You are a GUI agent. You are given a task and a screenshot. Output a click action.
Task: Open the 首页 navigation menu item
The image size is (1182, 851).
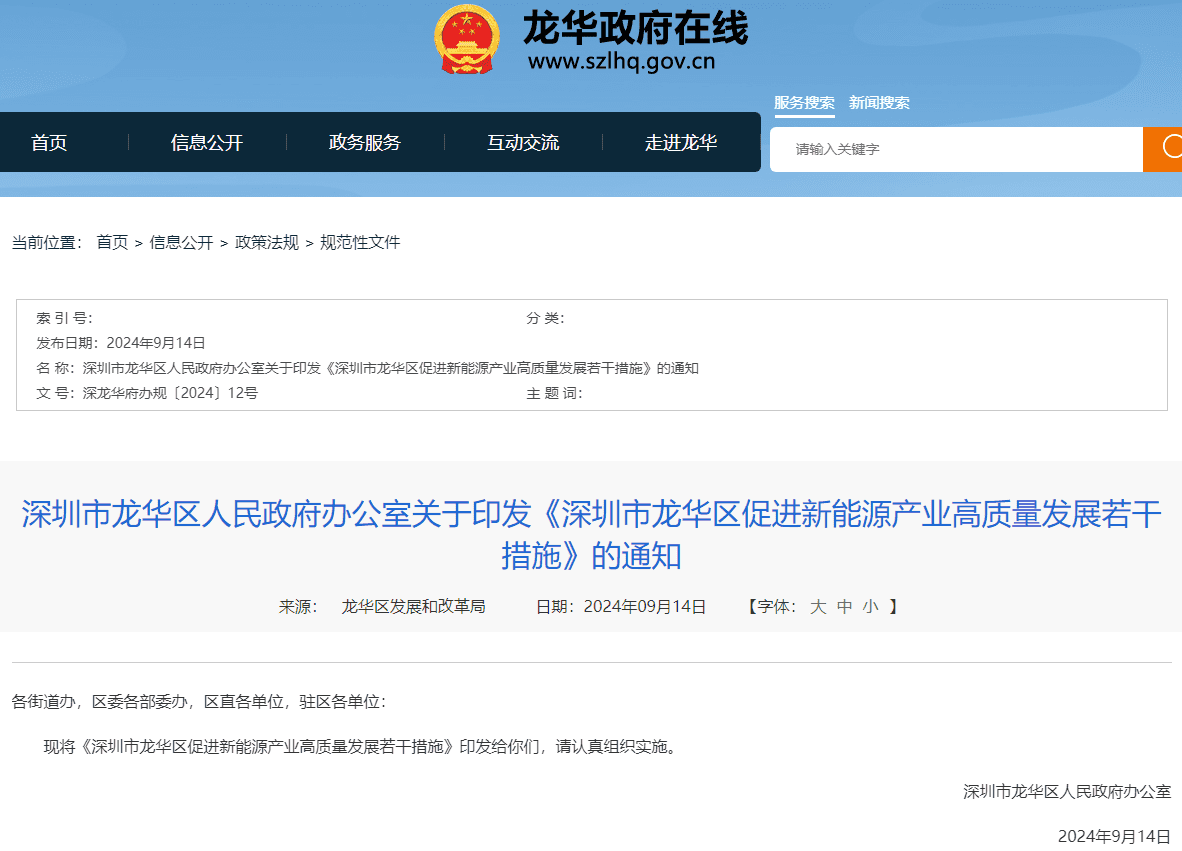pos(49,143)
